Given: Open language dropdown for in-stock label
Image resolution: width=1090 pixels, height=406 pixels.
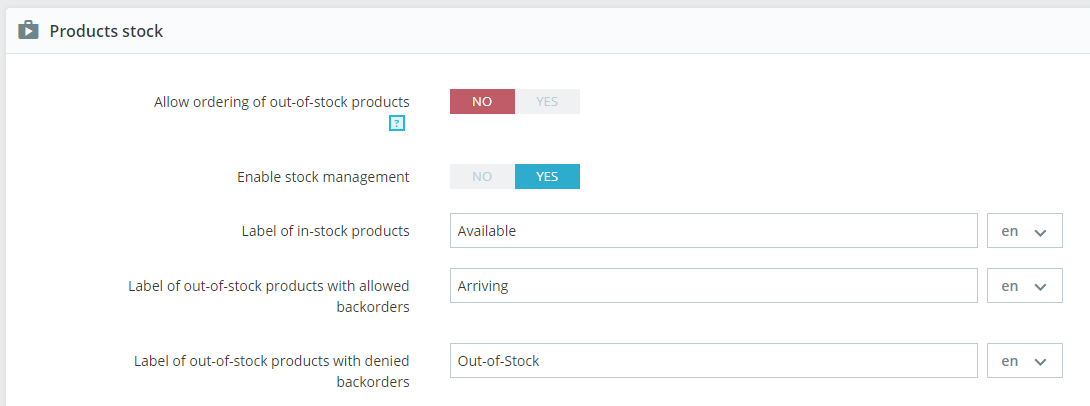Looking at the screenshot, I should (x=1024, y=231).
